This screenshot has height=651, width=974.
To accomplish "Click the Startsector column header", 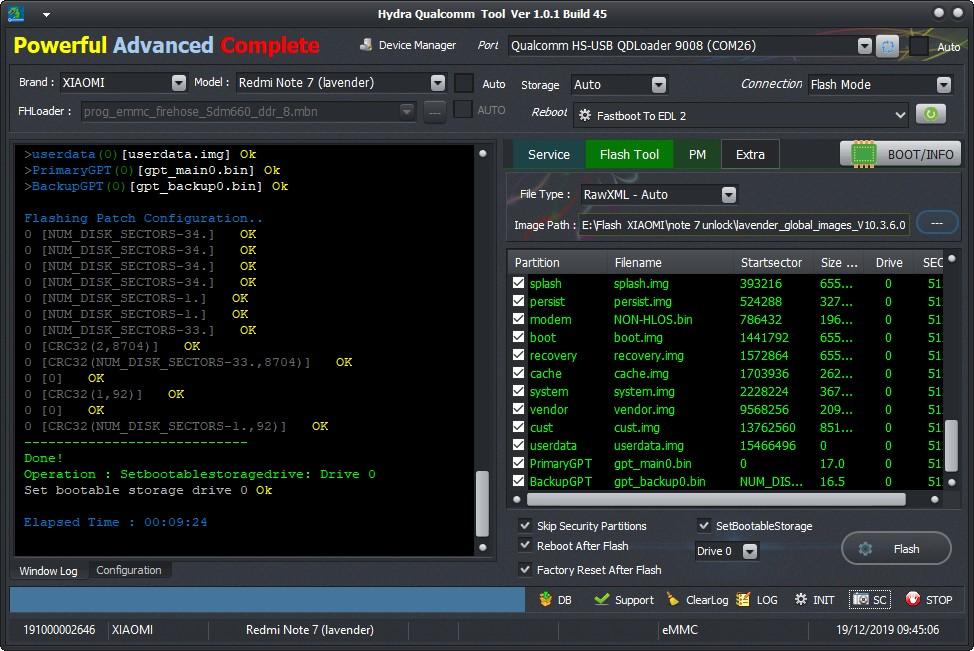I will tap(771, 263).
